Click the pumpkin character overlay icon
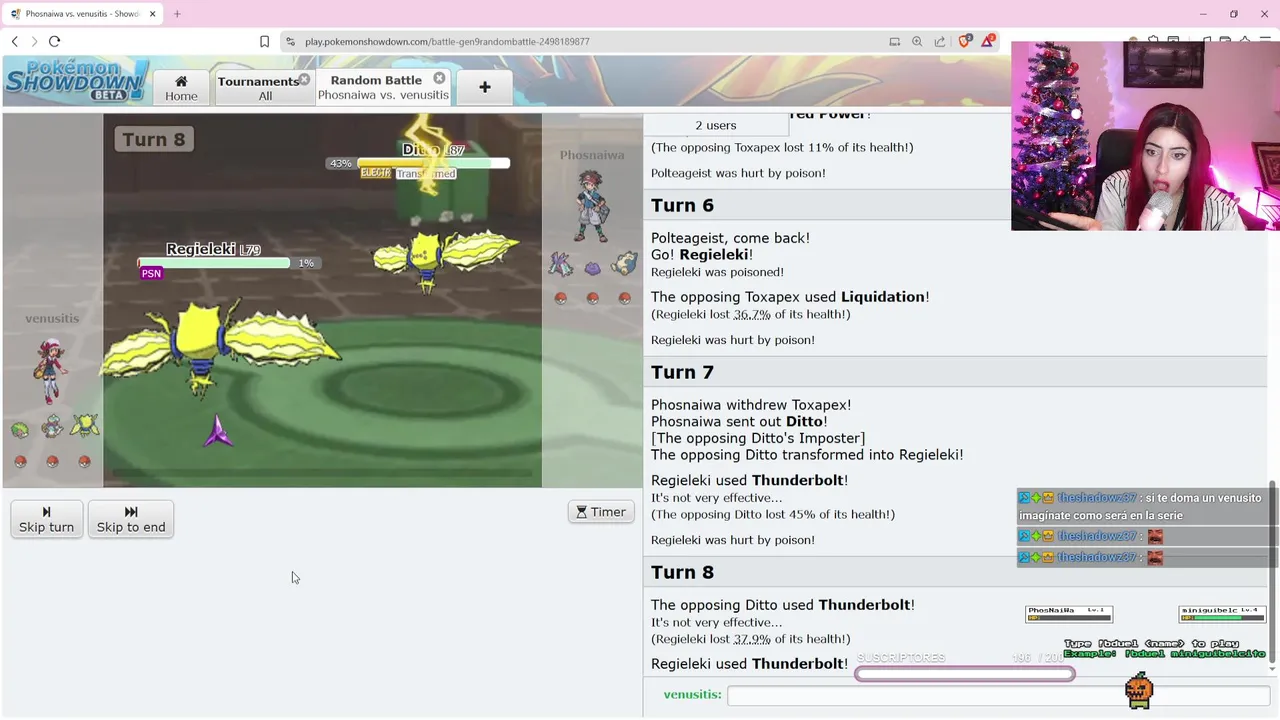This screenshot has width=1280, height=720. click(1139, 690)
